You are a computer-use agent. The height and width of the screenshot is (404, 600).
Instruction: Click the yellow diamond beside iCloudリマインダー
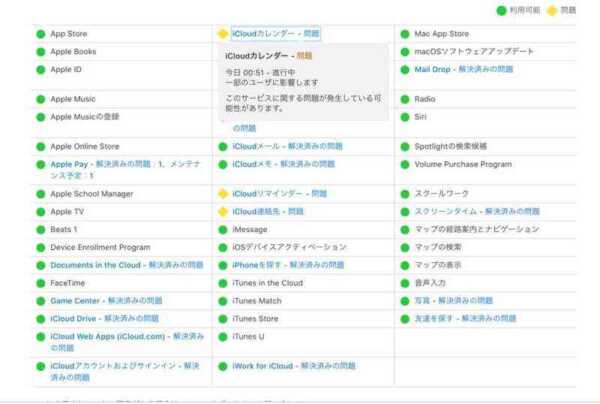[x=223, y=193]
